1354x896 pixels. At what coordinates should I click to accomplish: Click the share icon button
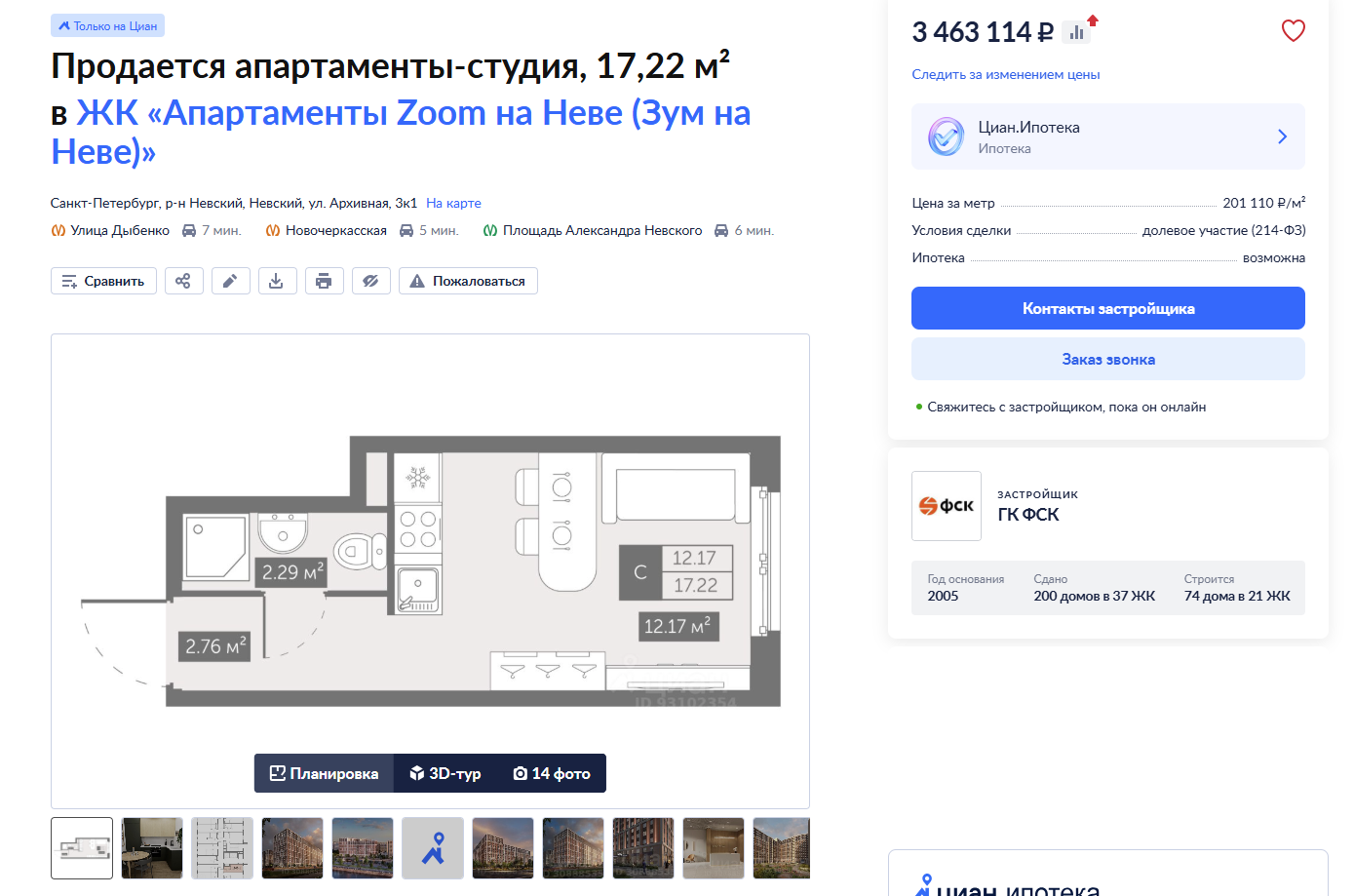[183, 281]
